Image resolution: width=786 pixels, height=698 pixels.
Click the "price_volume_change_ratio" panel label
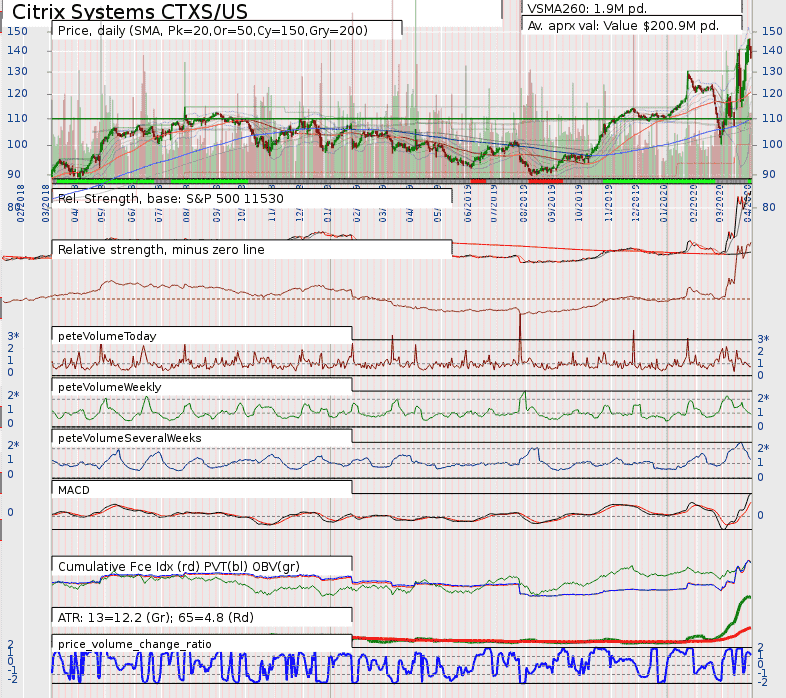(135, 644)
